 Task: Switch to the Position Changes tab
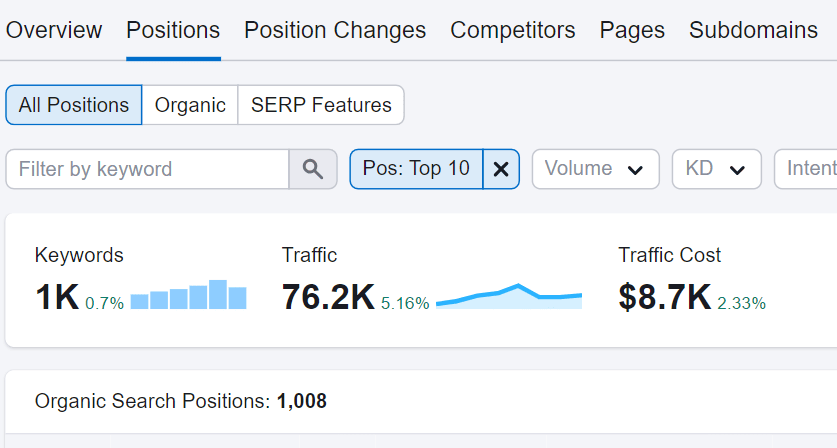coord(335,30)
